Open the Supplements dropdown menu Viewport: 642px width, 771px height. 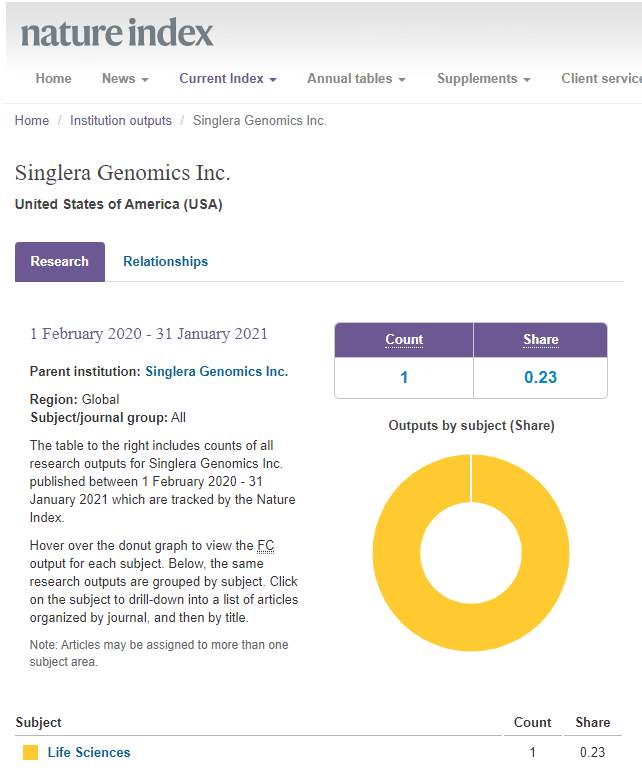click(483, 79)
